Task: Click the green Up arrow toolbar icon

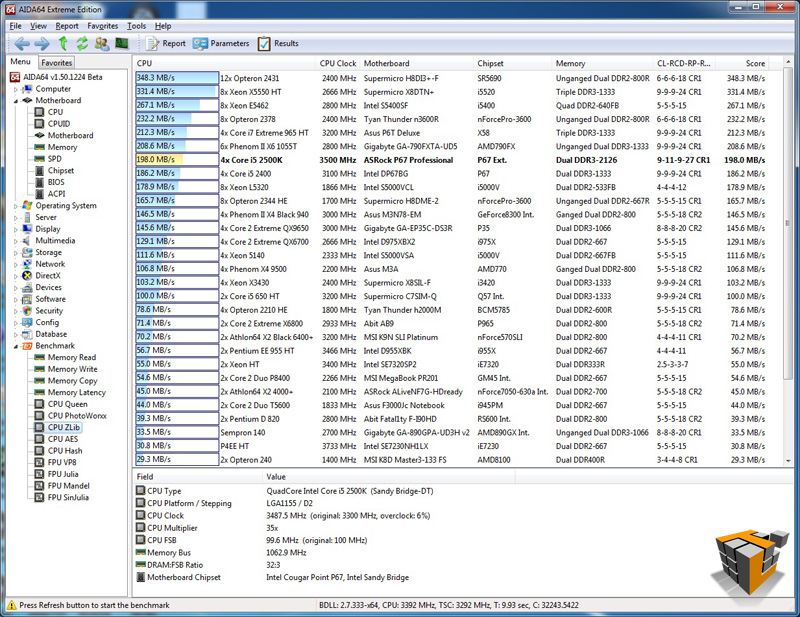Action: click(x=63, y=44)
